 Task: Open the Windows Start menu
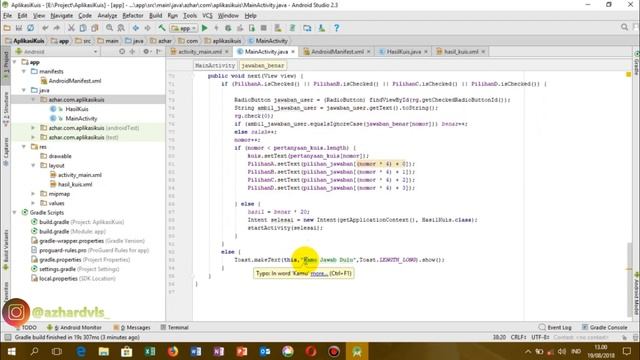point(11,351)
